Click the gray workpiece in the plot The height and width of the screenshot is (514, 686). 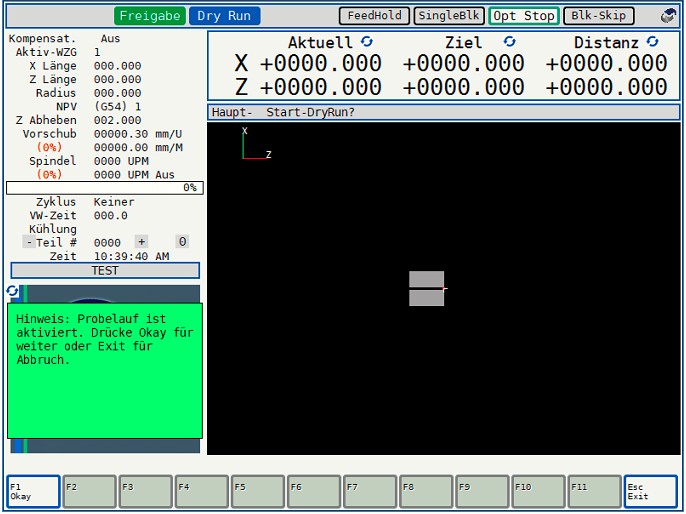tap(427, 289)
